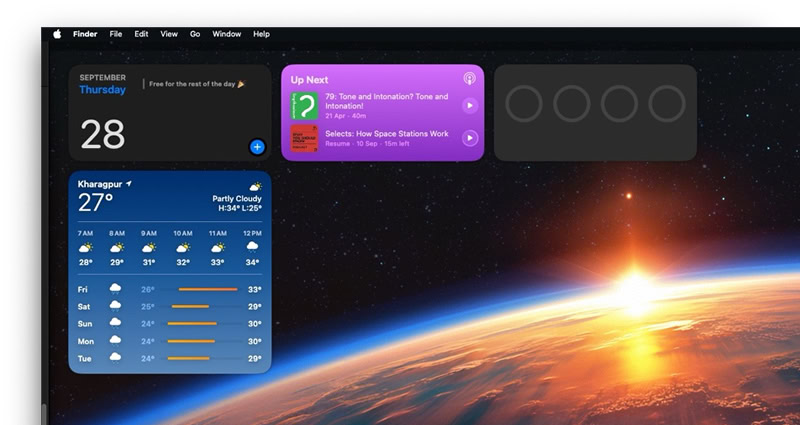Click the 9 AM weather icon
Screen dimensions: 800x425
(x=148, y=248)
